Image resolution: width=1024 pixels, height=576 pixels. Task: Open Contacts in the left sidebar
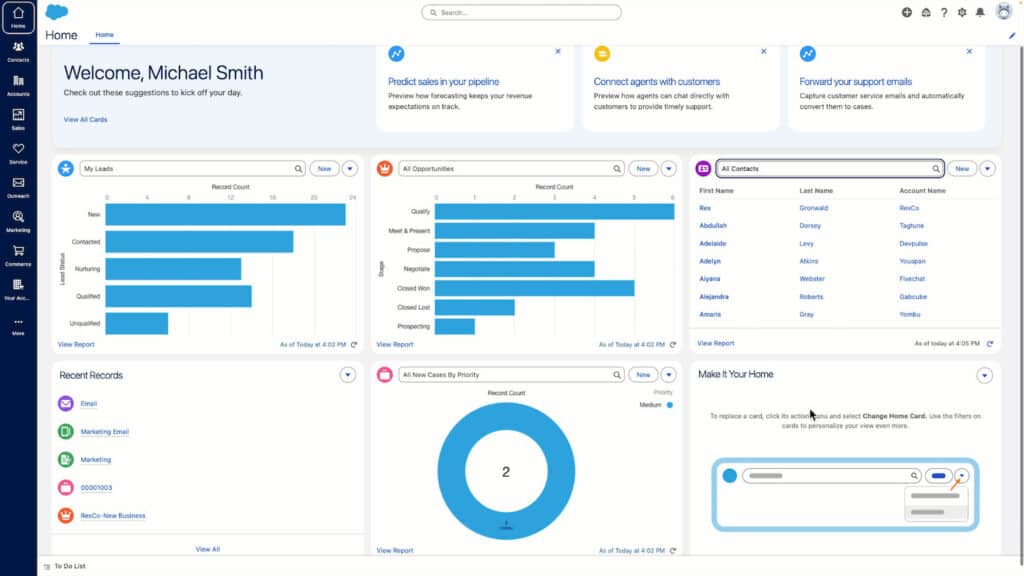click(x=18, y=52)
